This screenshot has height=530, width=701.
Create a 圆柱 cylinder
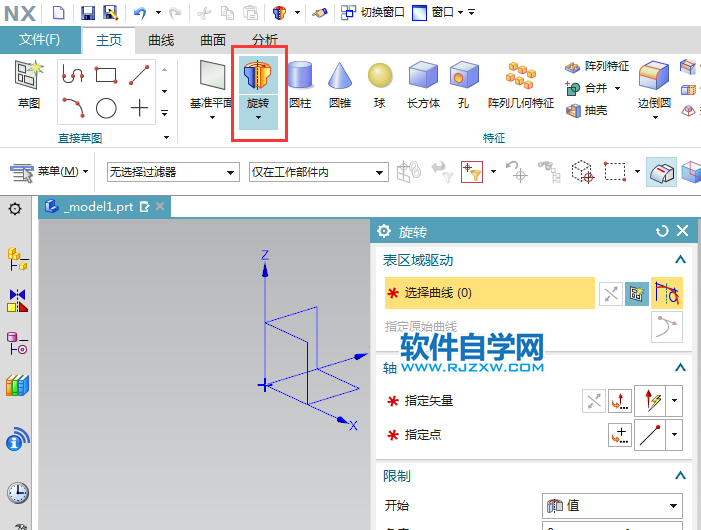click(x=300, y=85)
